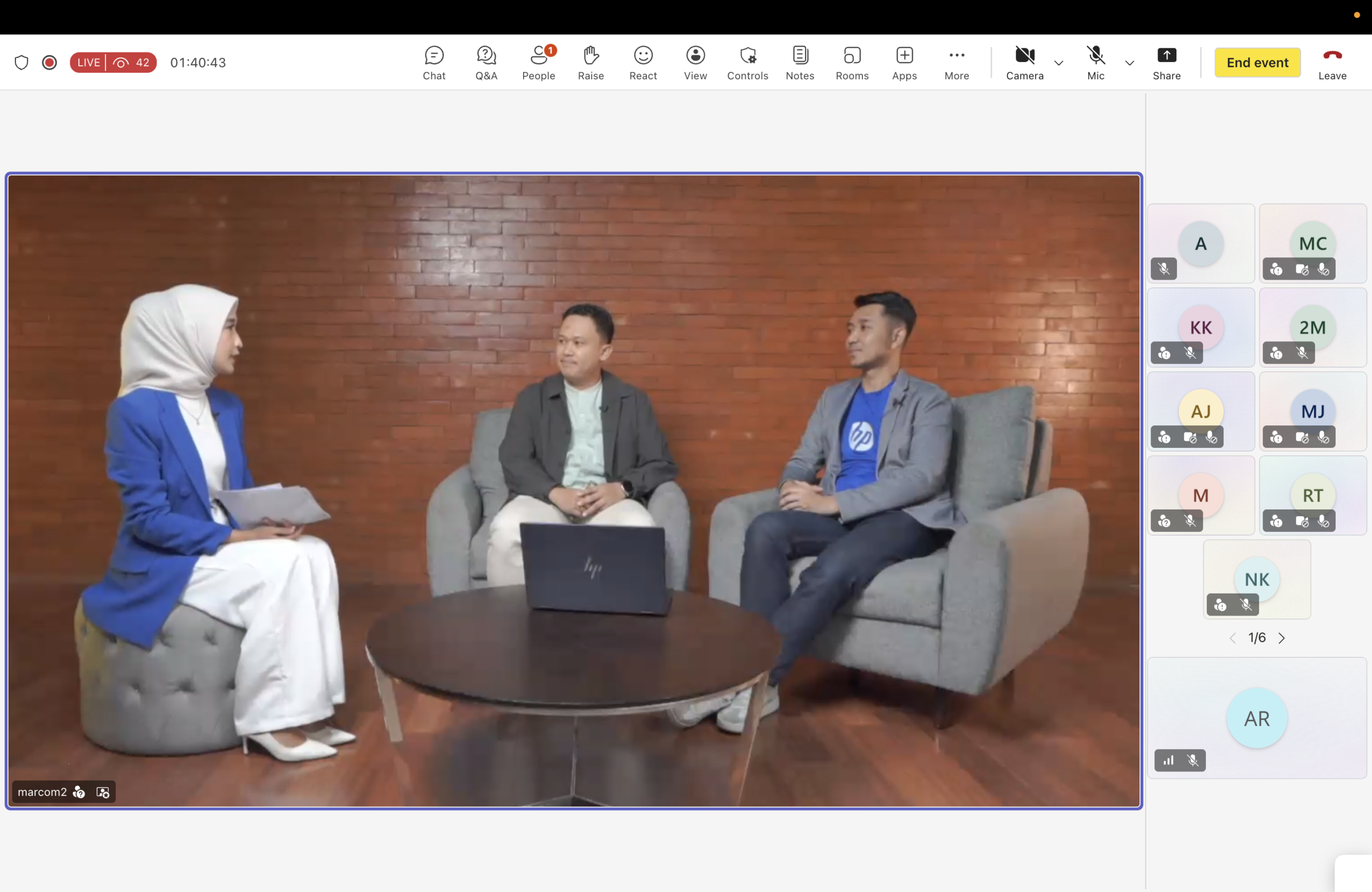The height and width of the screenshot is (892, 1372).
Task: Leave the meeting
Action: 1332,62
